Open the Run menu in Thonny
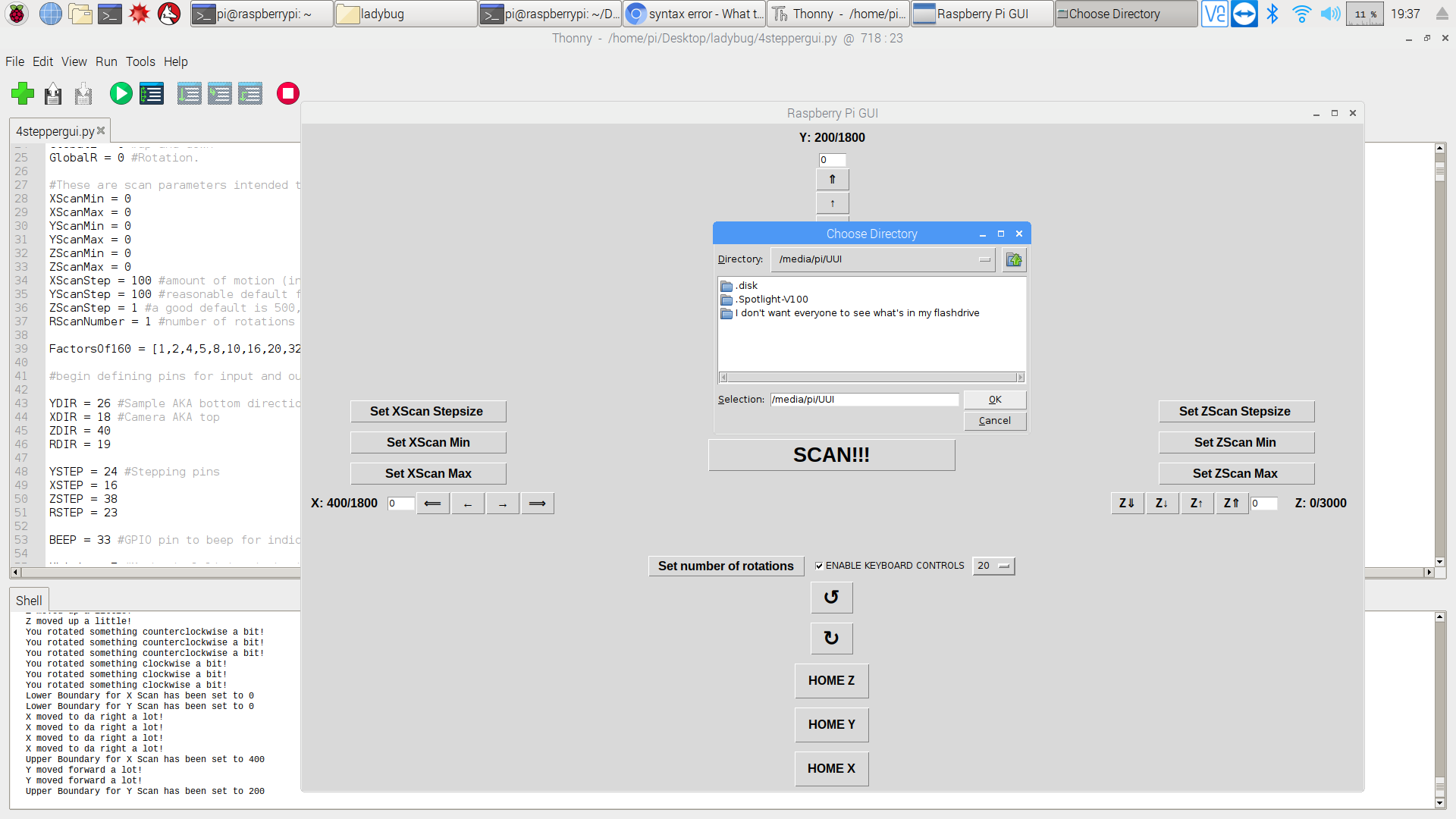1456x819 pixels. pyautogui.click(x=106, y=61)
